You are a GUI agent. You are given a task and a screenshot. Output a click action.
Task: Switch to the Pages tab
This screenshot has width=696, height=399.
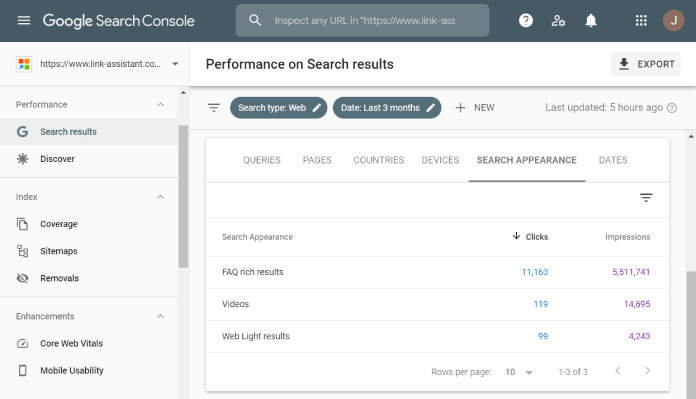coord(317,160)
